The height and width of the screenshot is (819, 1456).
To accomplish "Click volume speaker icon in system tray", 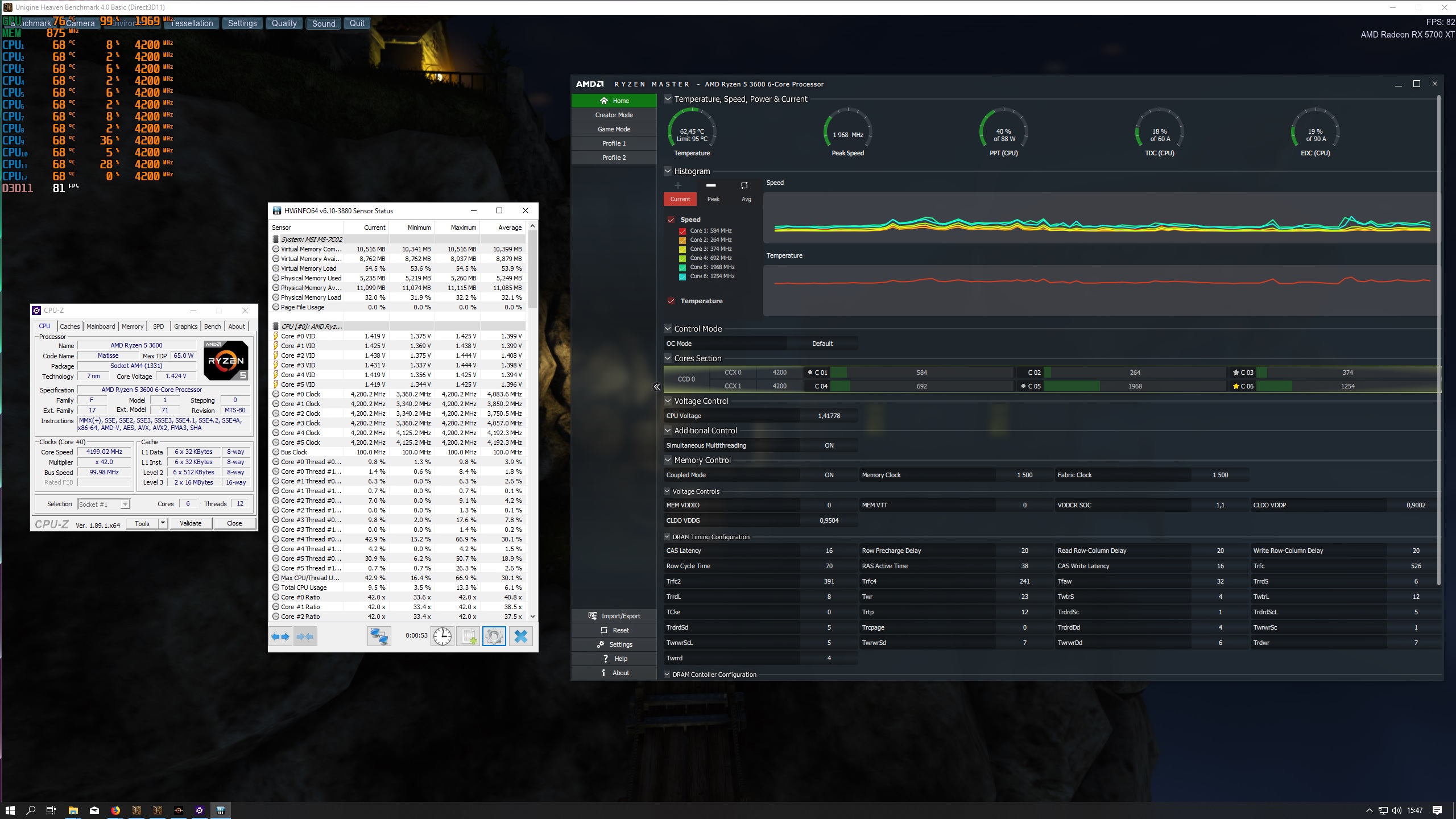I will click(x=1397, y=810).
